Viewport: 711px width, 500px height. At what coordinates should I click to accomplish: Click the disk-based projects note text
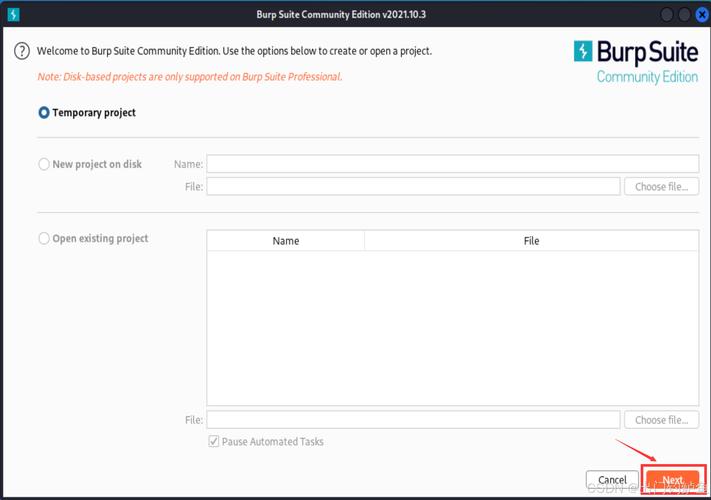[x=190, y=77]
